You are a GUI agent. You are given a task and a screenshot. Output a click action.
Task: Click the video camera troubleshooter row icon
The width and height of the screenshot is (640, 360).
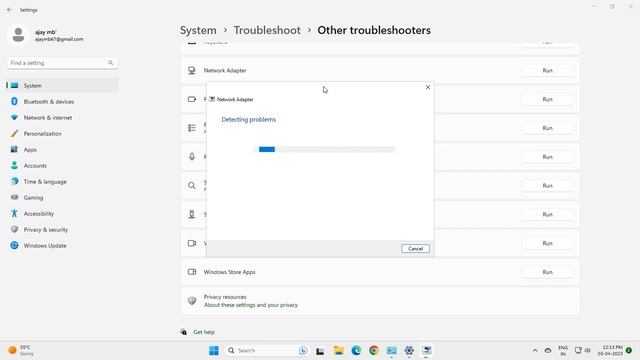click(191, 243)
